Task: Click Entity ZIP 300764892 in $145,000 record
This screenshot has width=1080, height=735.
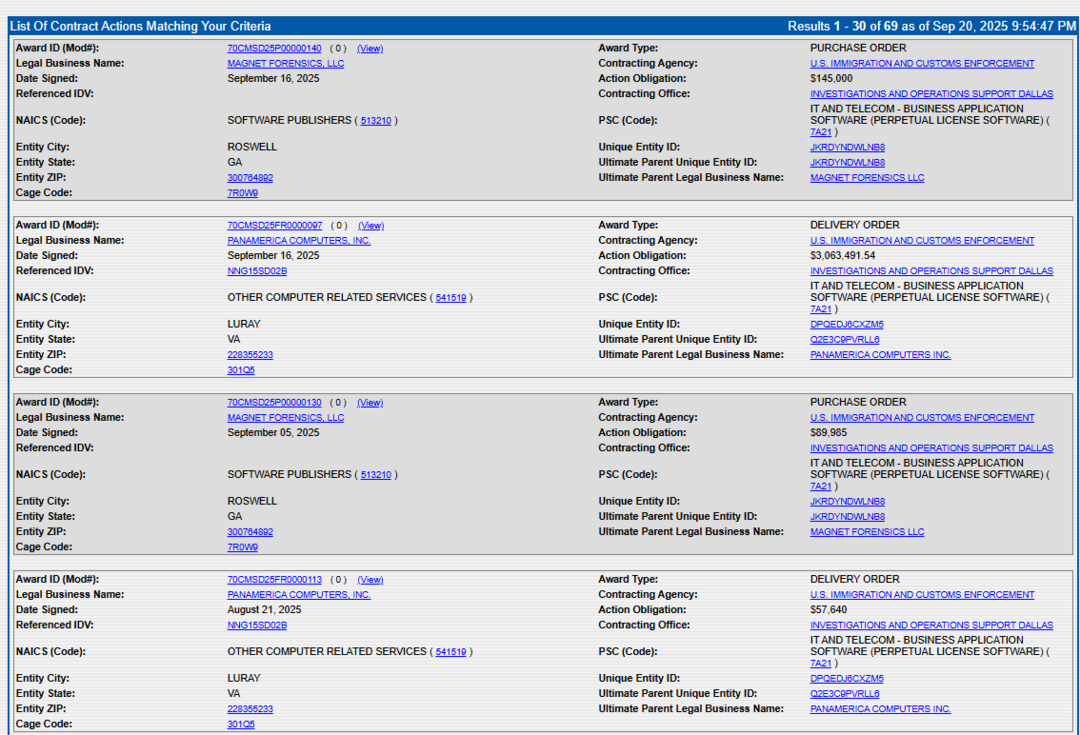Action: point(250,178)
